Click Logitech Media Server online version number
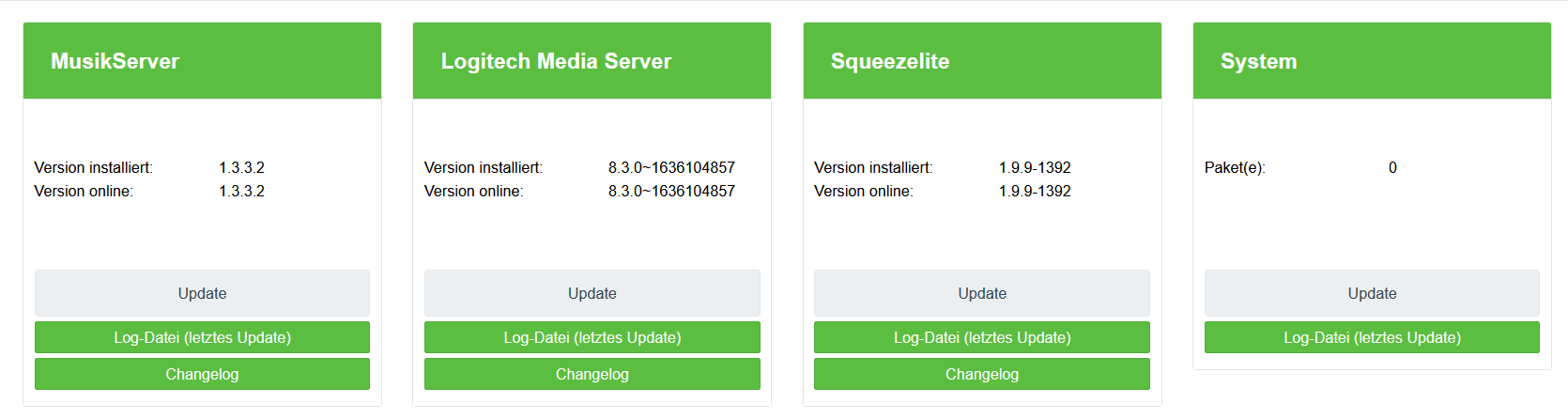The image size is (1568, 419). click(x=671, y=191)
